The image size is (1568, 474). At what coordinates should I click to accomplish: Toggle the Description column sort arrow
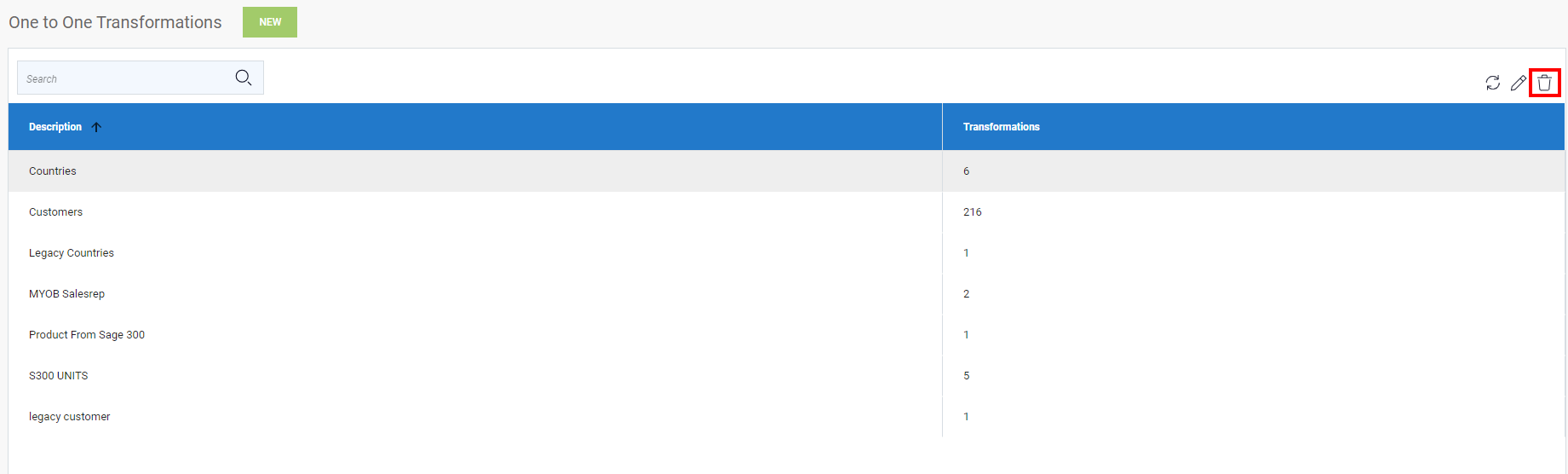point(96,127)
